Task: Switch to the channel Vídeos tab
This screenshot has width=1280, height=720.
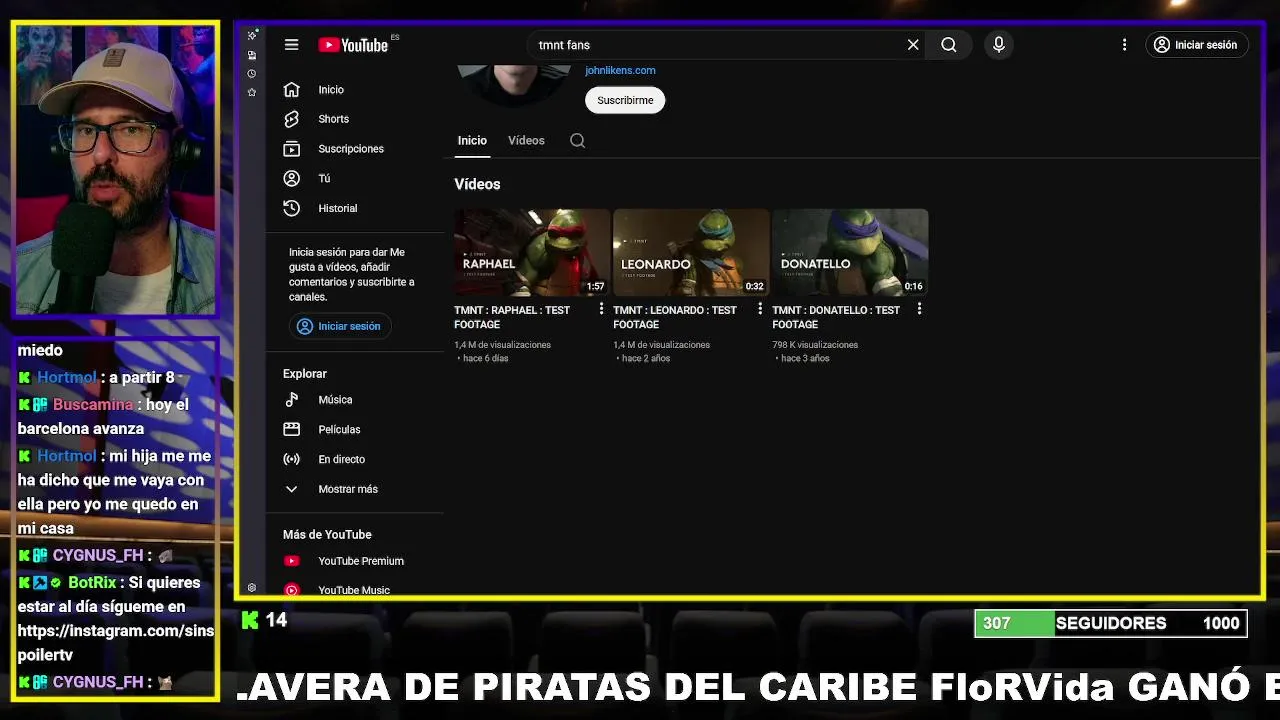Action: 526,141
